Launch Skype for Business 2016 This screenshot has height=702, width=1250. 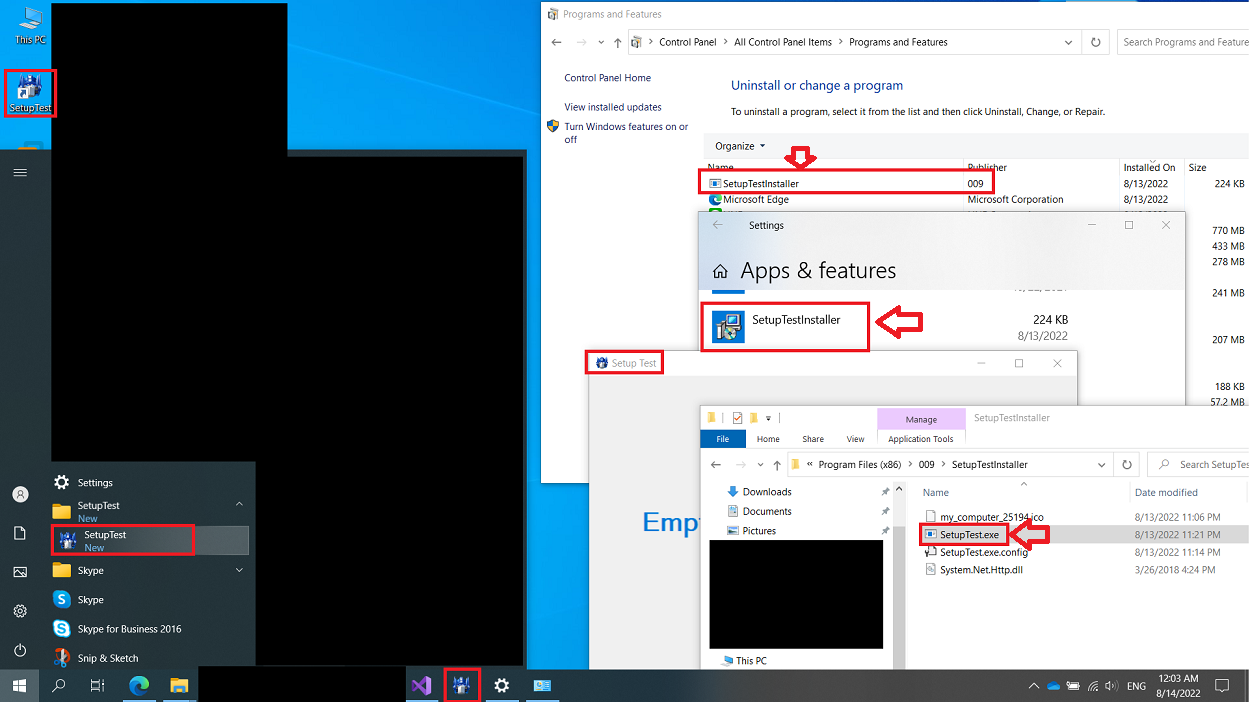(150, 629)
